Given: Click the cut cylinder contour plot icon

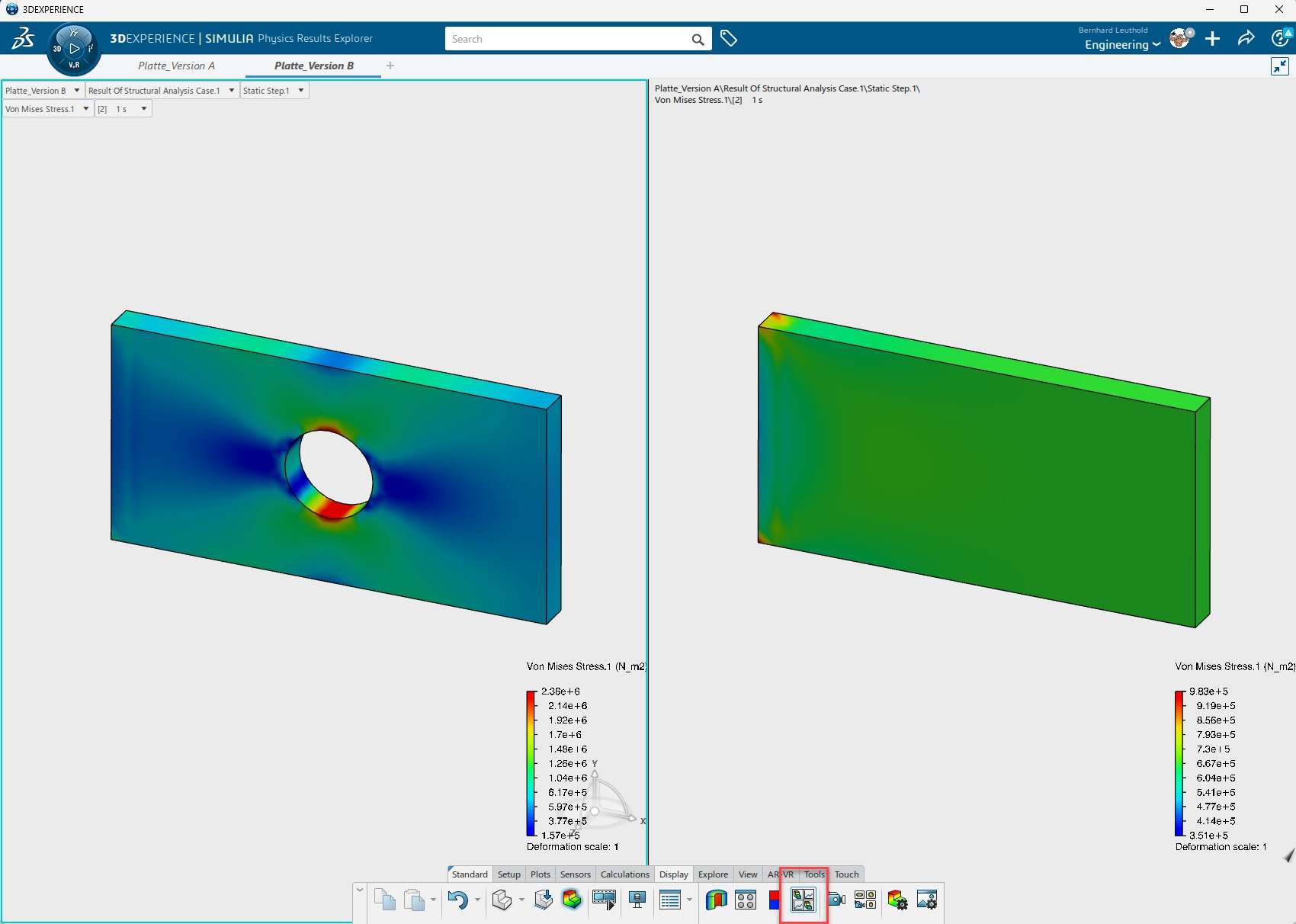Looking at the screenshot, I should [x=716, y=900].
